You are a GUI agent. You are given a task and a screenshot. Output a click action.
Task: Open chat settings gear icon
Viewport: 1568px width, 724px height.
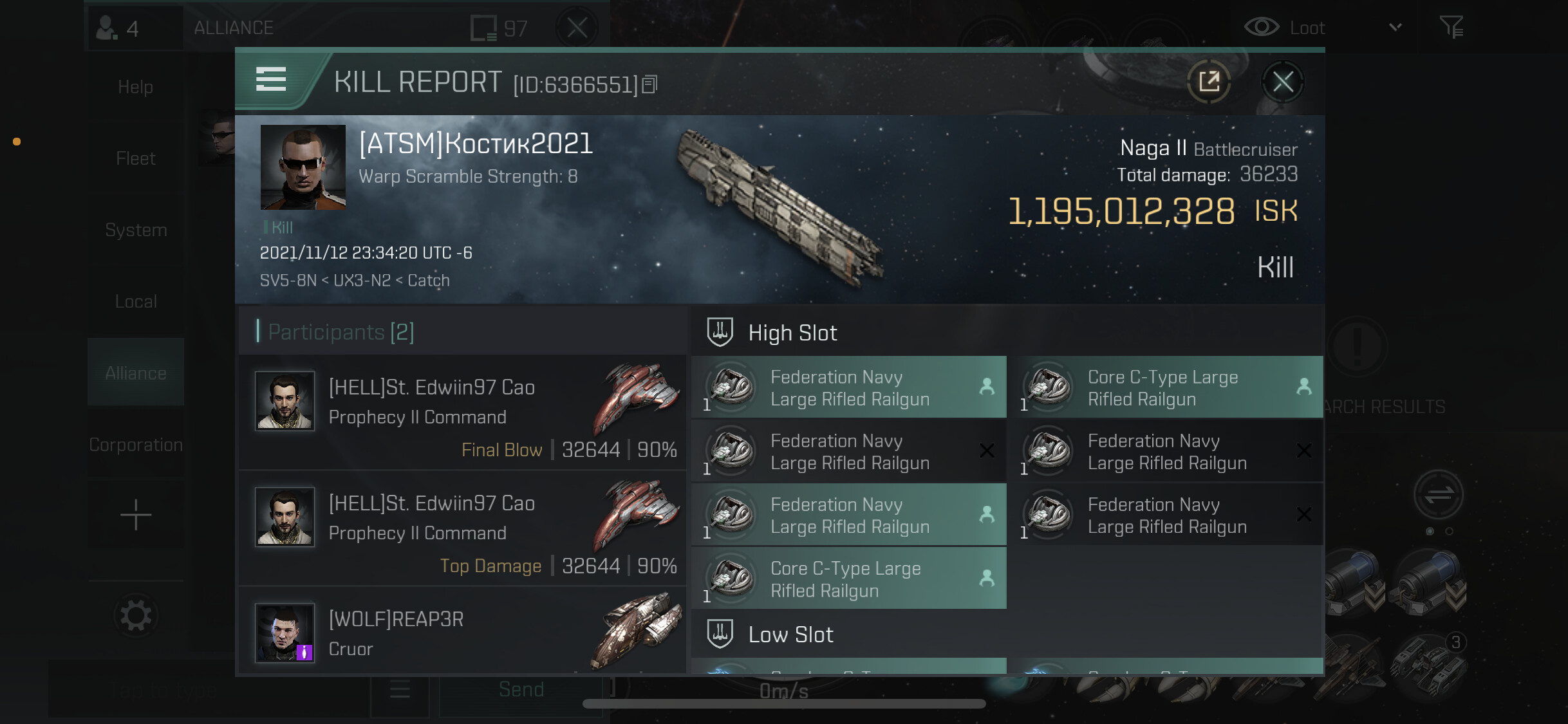[136, 616]
